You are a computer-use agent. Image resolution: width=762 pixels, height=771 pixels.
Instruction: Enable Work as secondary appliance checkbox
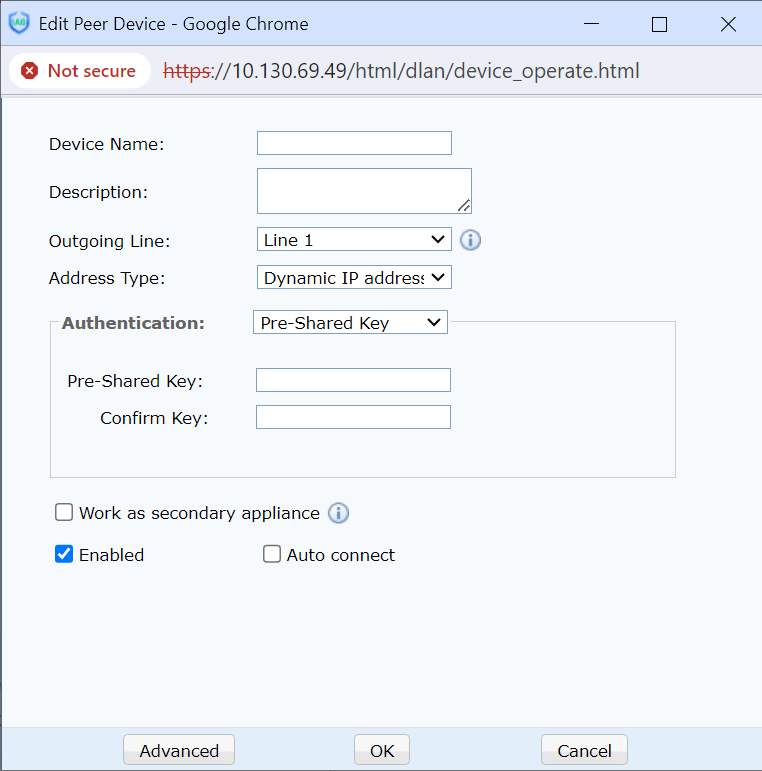pos(64,513)
